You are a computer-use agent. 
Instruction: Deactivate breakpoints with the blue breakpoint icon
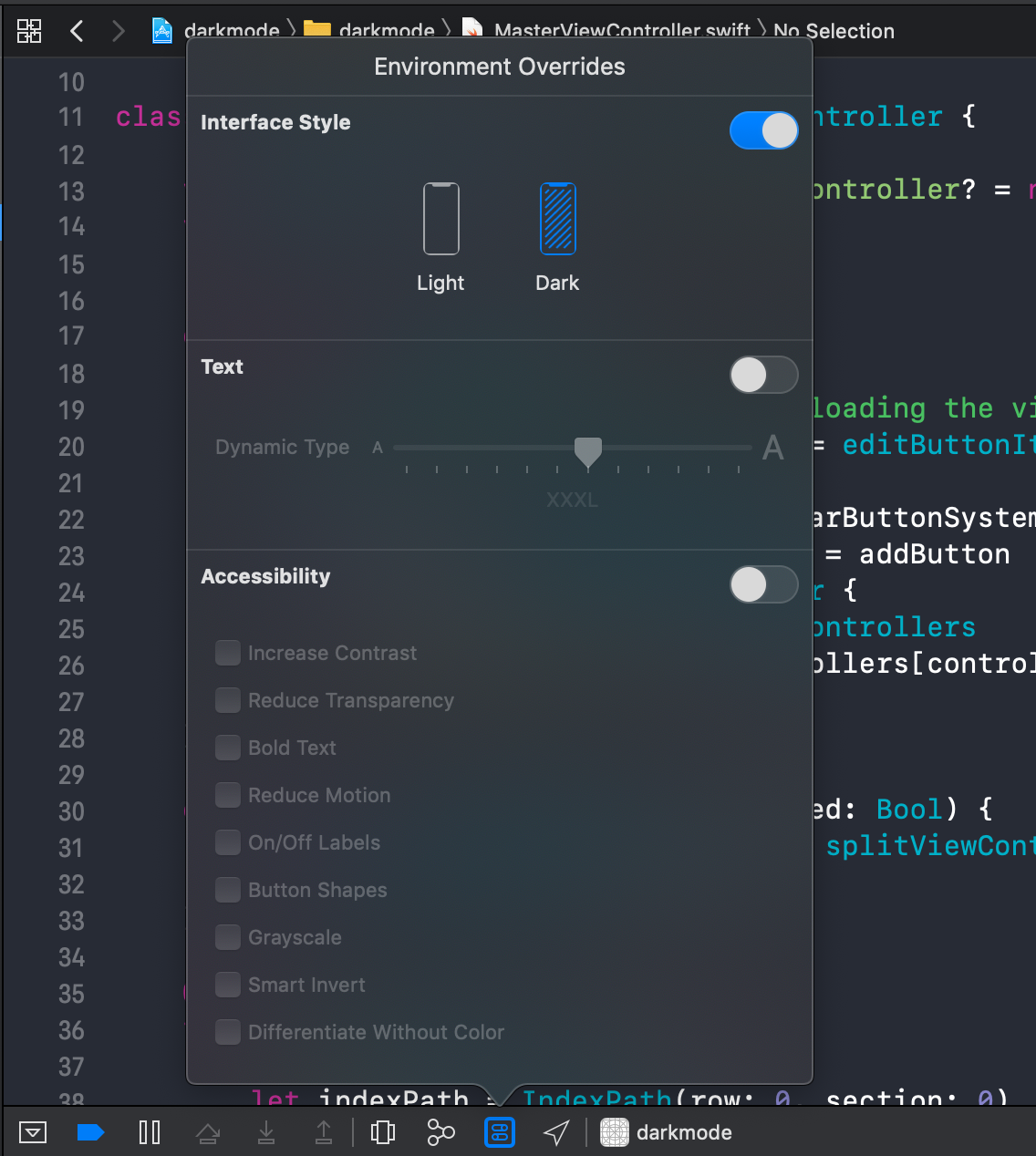90,1132
